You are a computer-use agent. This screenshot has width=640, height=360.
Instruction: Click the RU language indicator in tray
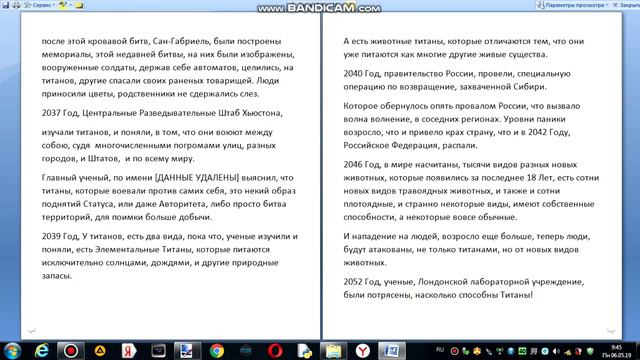pyautogui.click(x=440, y=350)
